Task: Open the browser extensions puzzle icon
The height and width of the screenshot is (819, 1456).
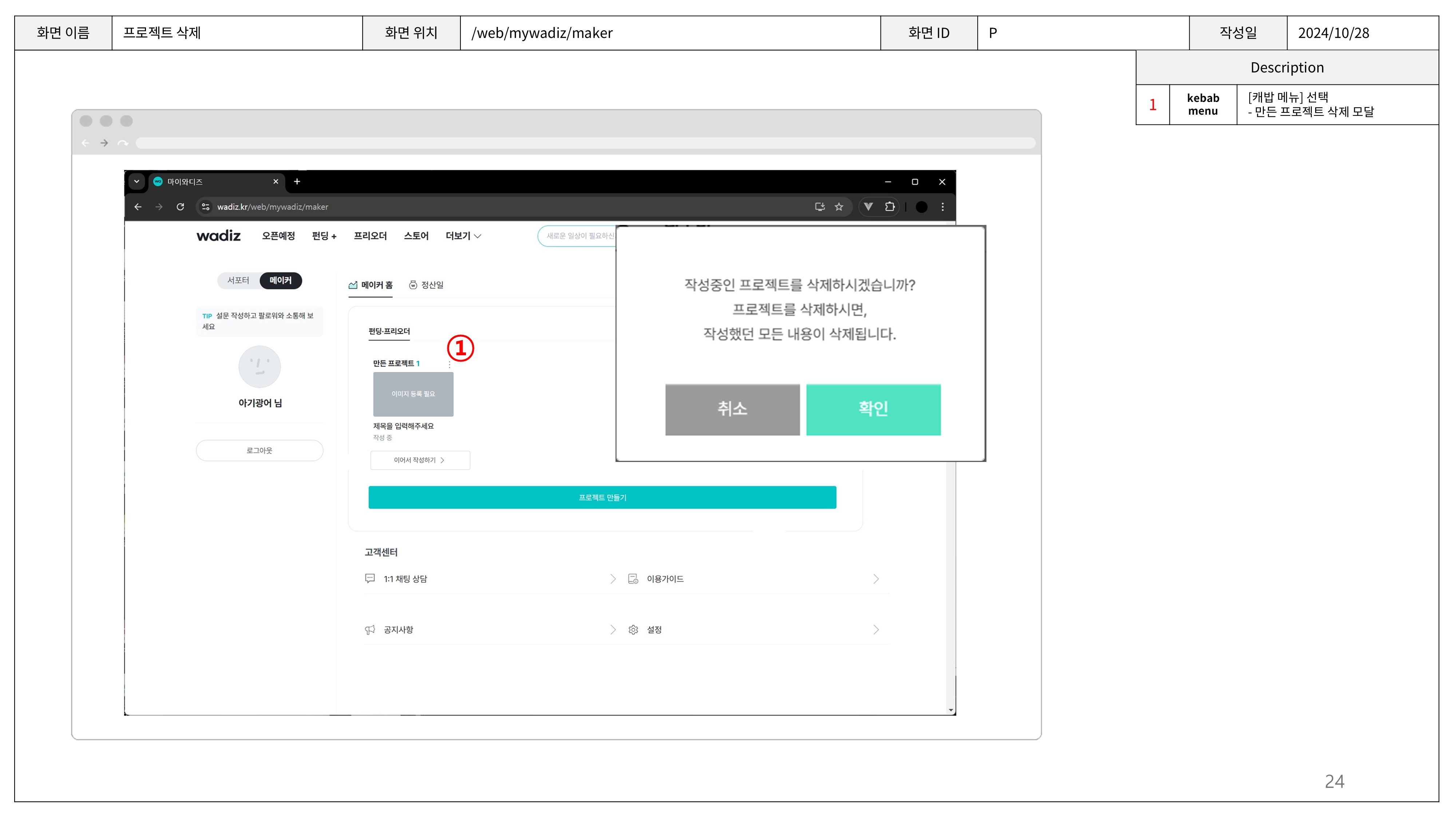Action: click(x=890, y=207)
